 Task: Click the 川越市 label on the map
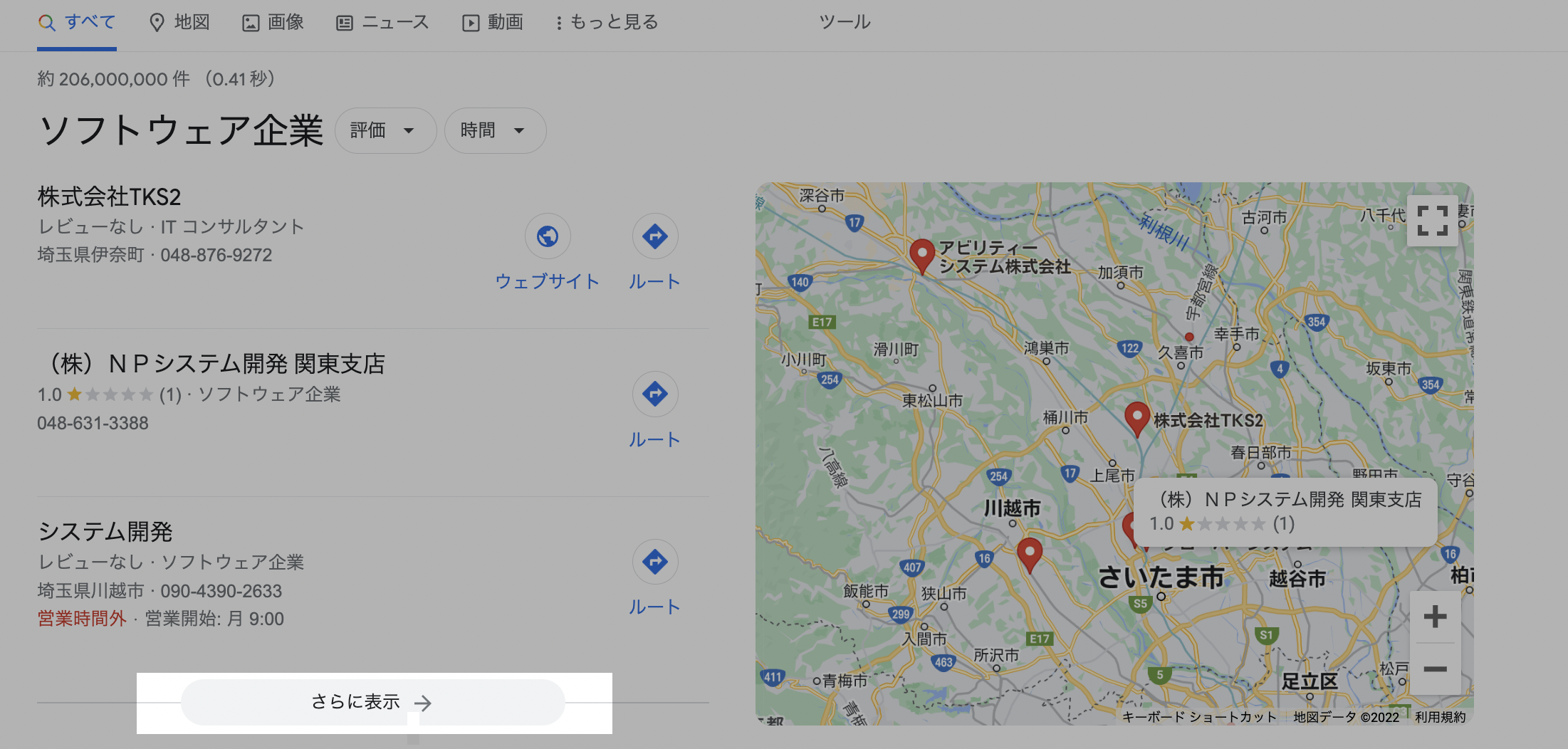pos(1013,508)
